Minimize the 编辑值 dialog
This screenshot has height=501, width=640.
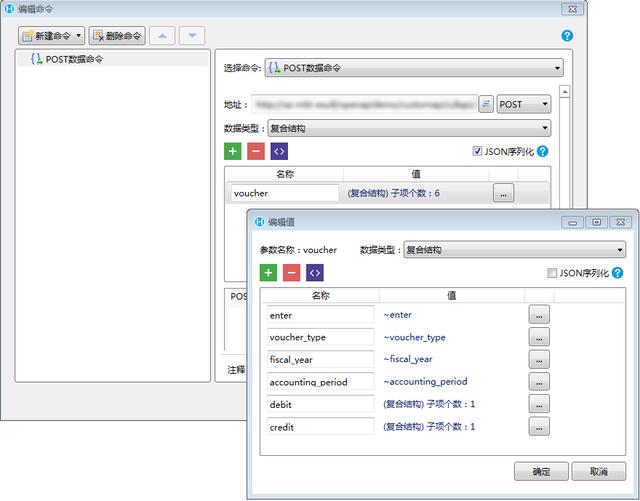tap(573, 222)
